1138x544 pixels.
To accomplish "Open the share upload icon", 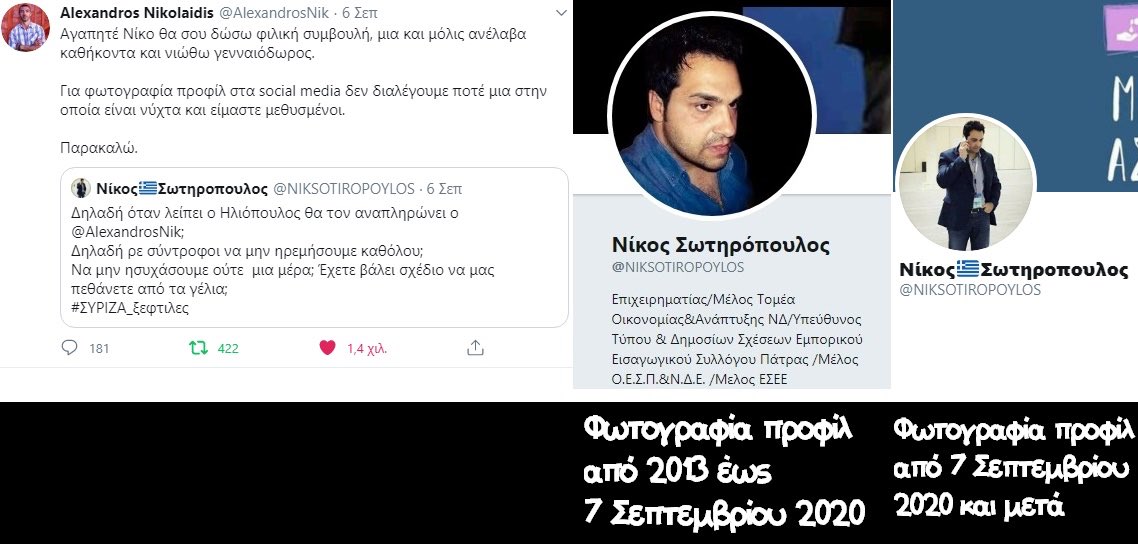I will (475, 348).
